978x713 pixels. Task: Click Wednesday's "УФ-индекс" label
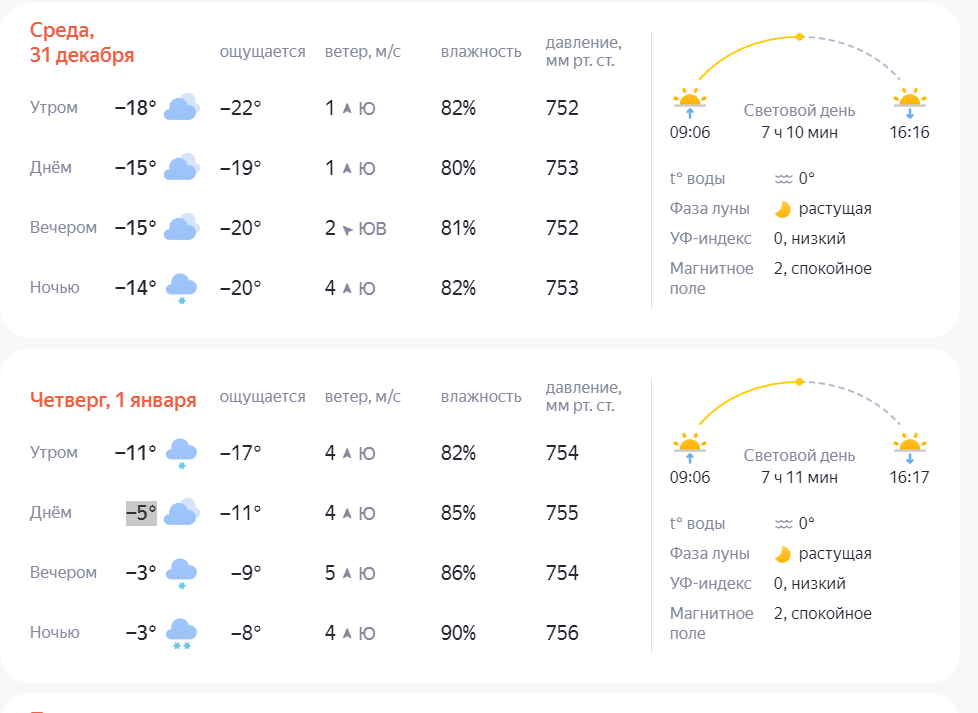710,239
